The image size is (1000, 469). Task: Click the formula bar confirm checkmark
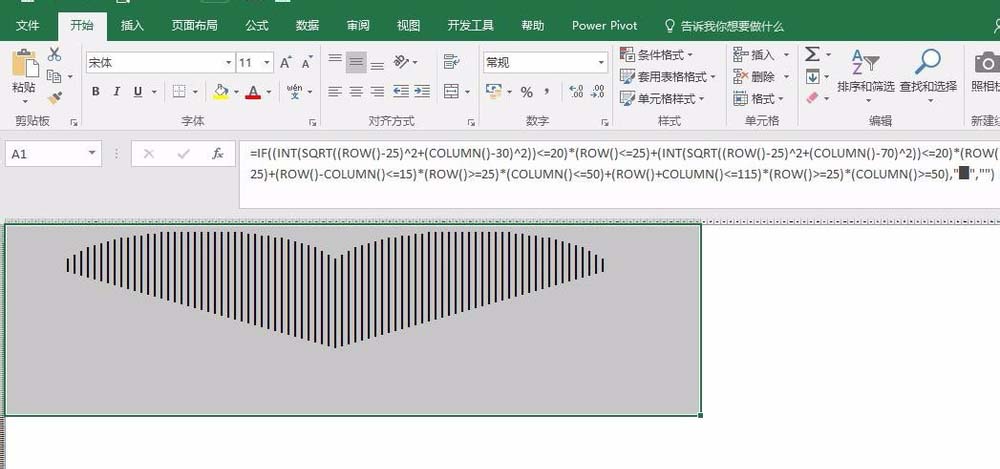click(x=184, y=154)
